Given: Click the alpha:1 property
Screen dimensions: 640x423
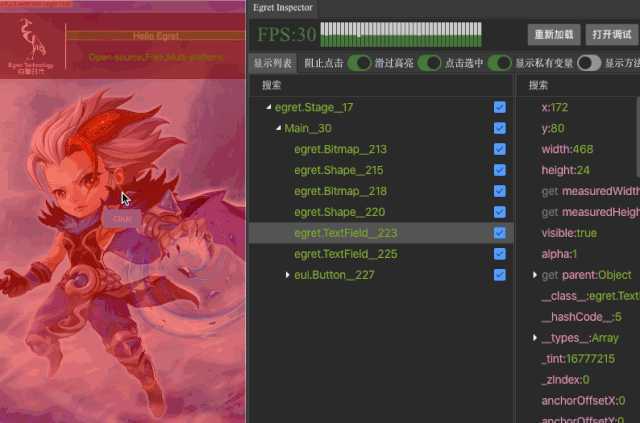Looking at the screenshot, I should coord(559,254).
